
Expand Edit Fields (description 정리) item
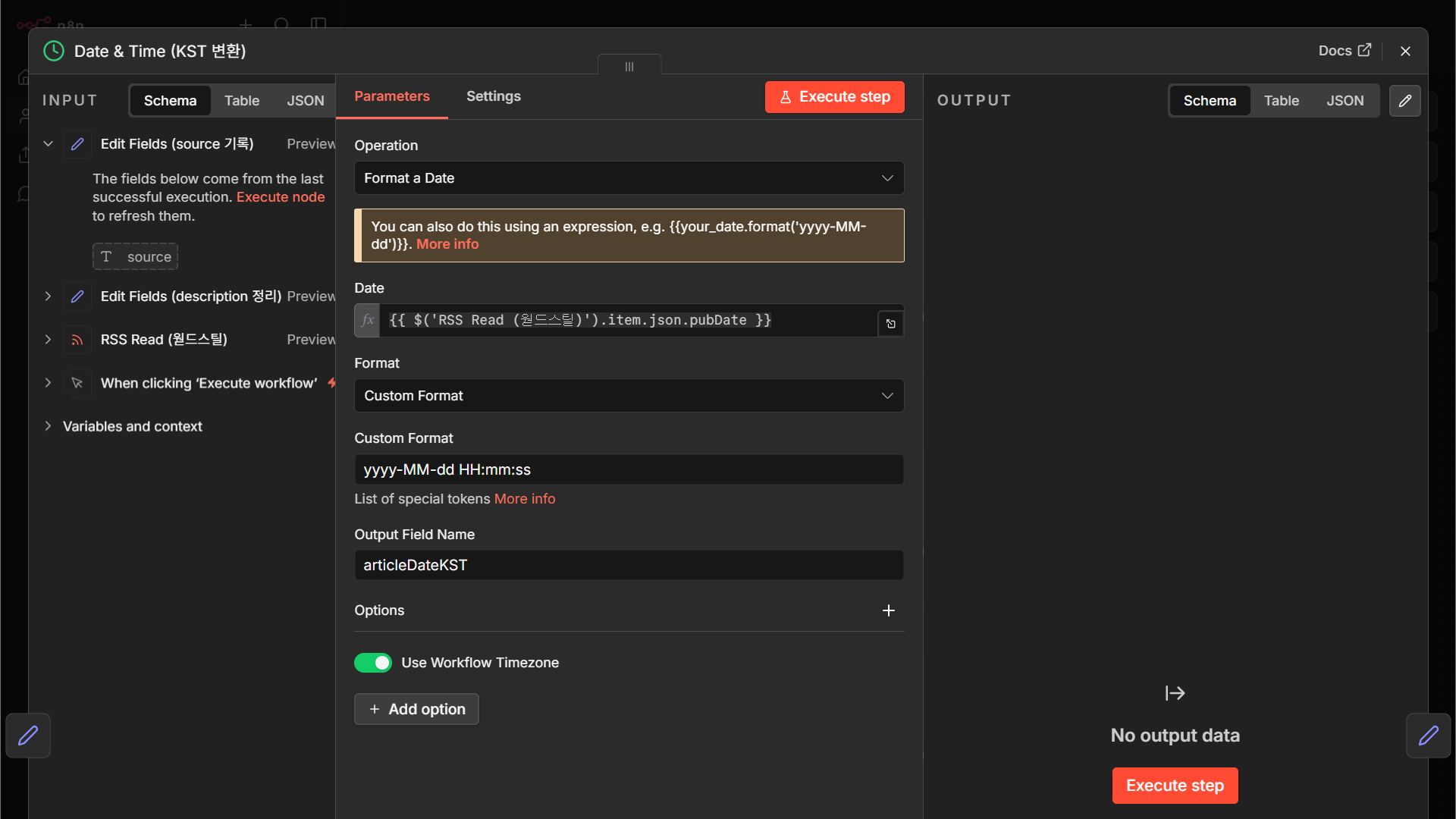(x=48, y=297)
